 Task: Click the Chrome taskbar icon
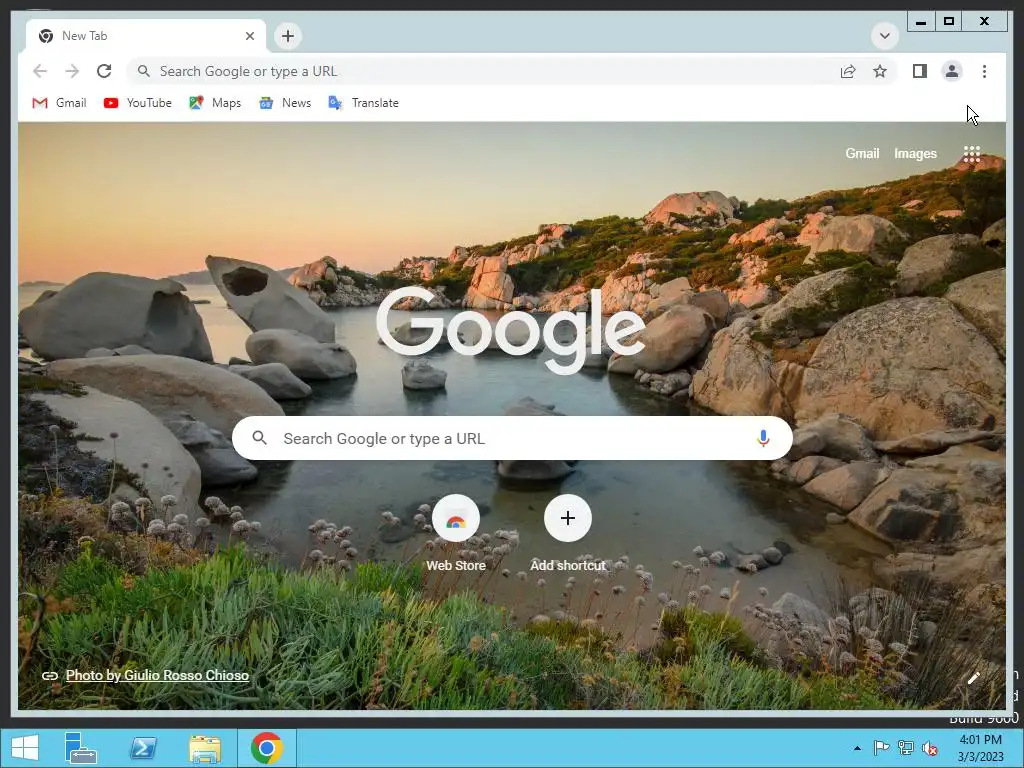point(267,748)
